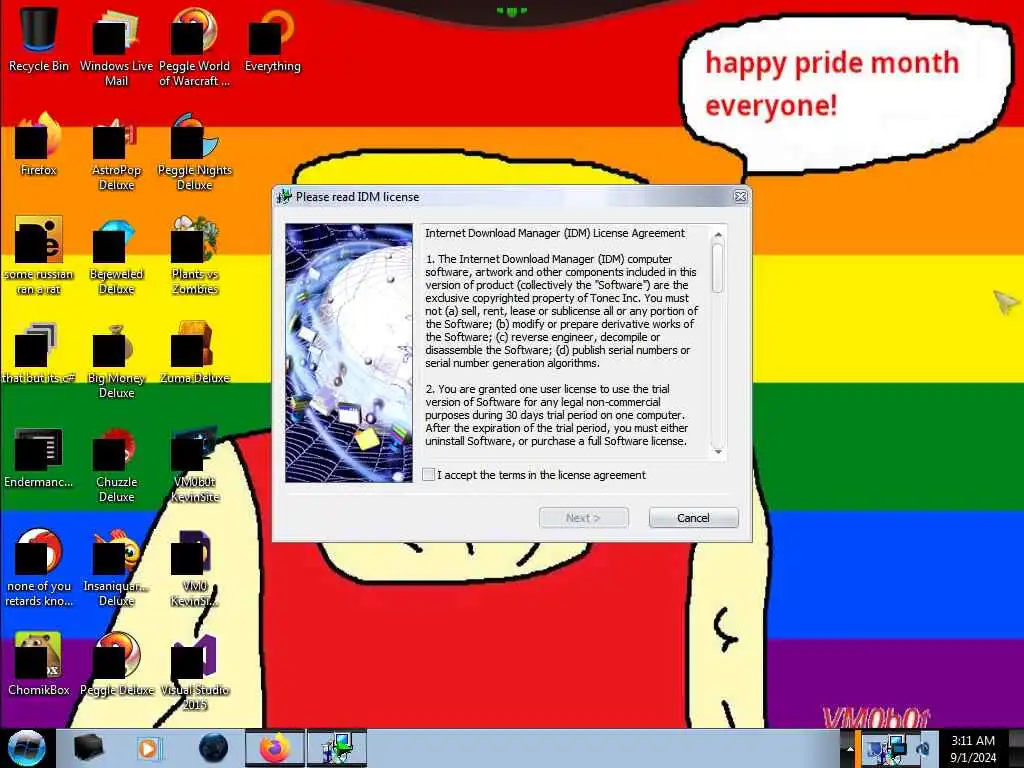
Task: Close the IDM license dialog
Action: [x=740, y=197]
